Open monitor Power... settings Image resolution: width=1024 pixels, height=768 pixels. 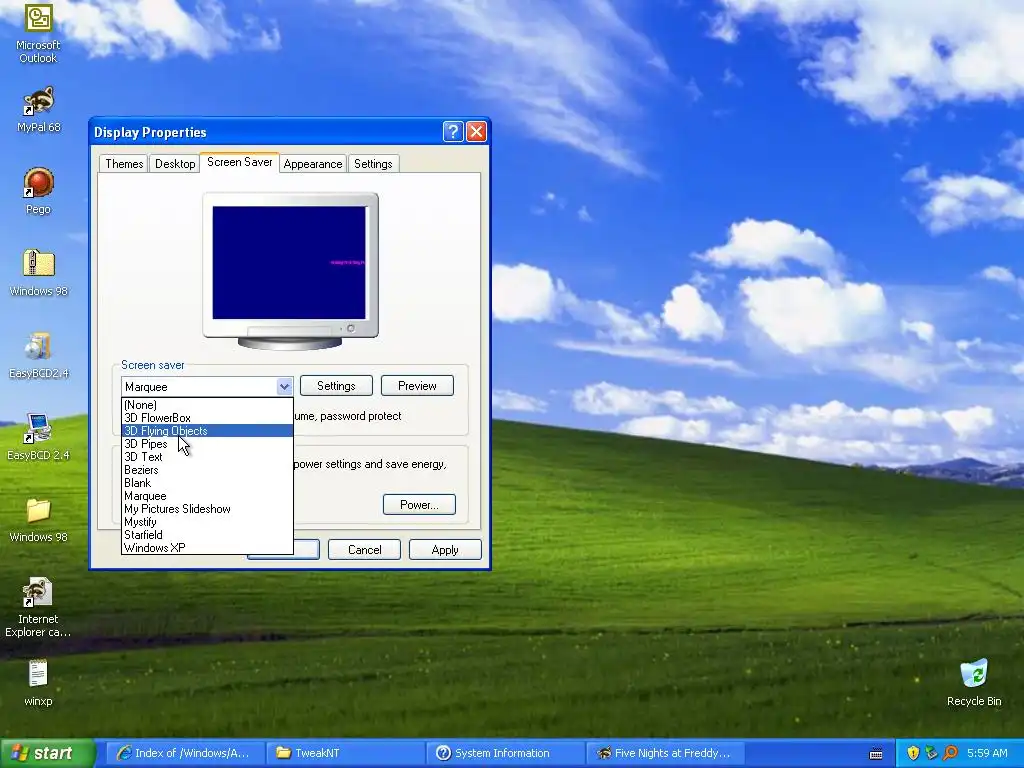[x=419, y=505]
